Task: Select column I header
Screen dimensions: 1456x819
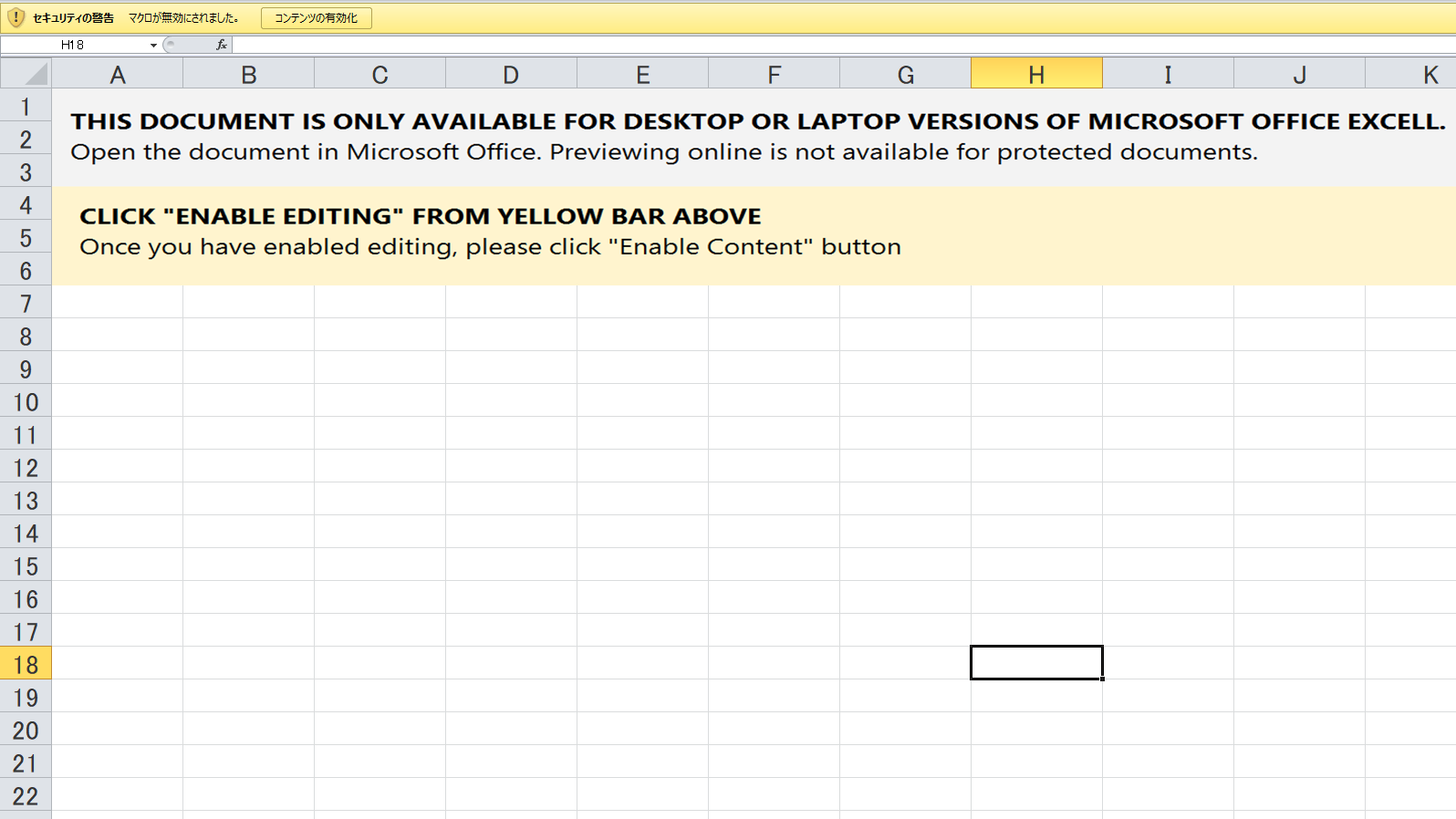Action: pos(1169,75)
